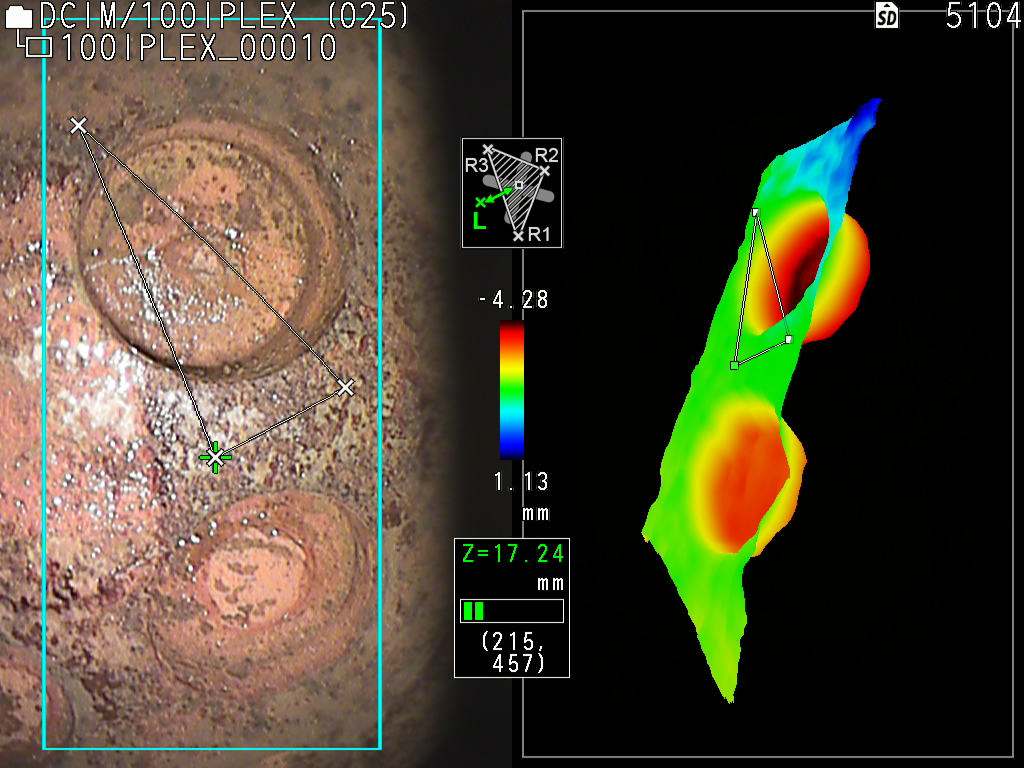Open the R1 R2 R3 reference plane diagram

(512, 193)
